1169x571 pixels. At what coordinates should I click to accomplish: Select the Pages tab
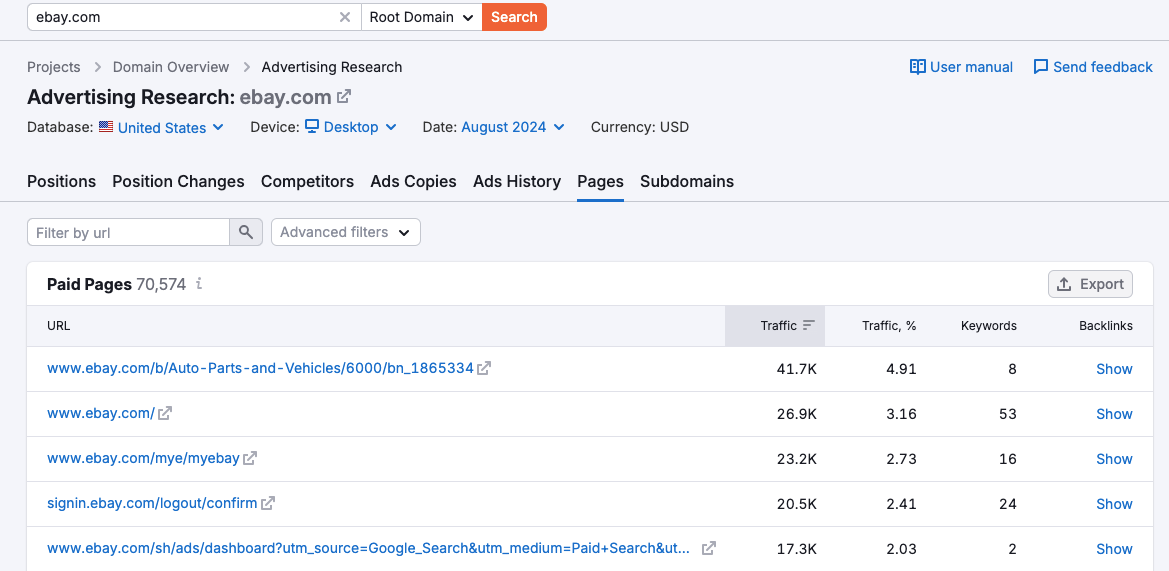(x=600, y=182)
